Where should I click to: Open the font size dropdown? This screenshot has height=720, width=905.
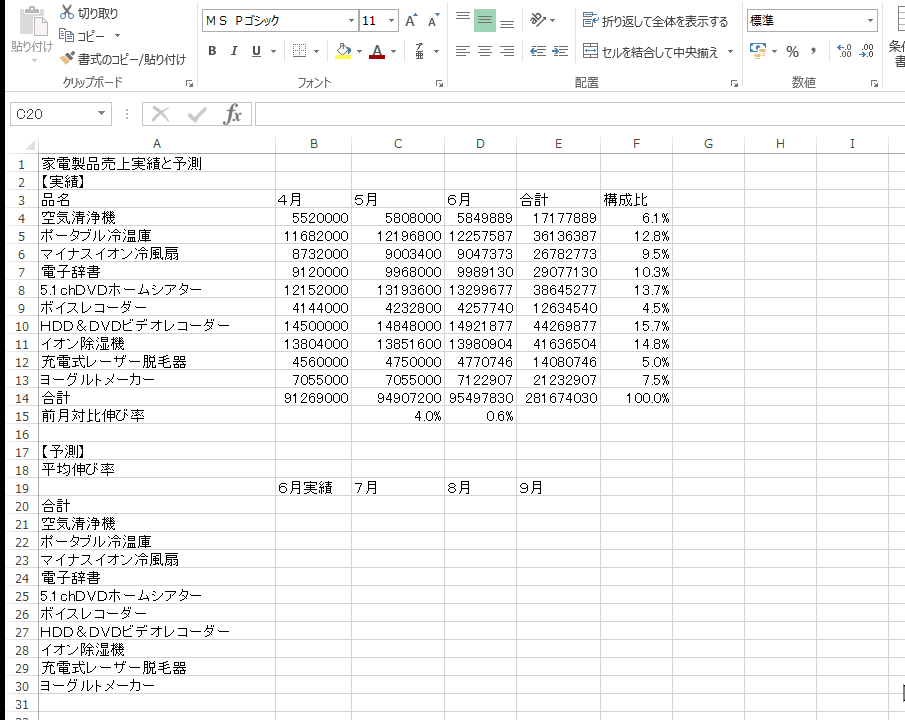[x=391, y=21]
